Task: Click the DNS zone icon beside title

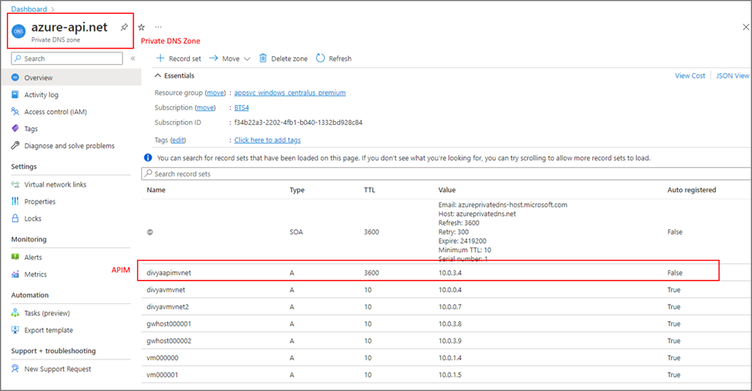Action: click(x=18, y=32)
